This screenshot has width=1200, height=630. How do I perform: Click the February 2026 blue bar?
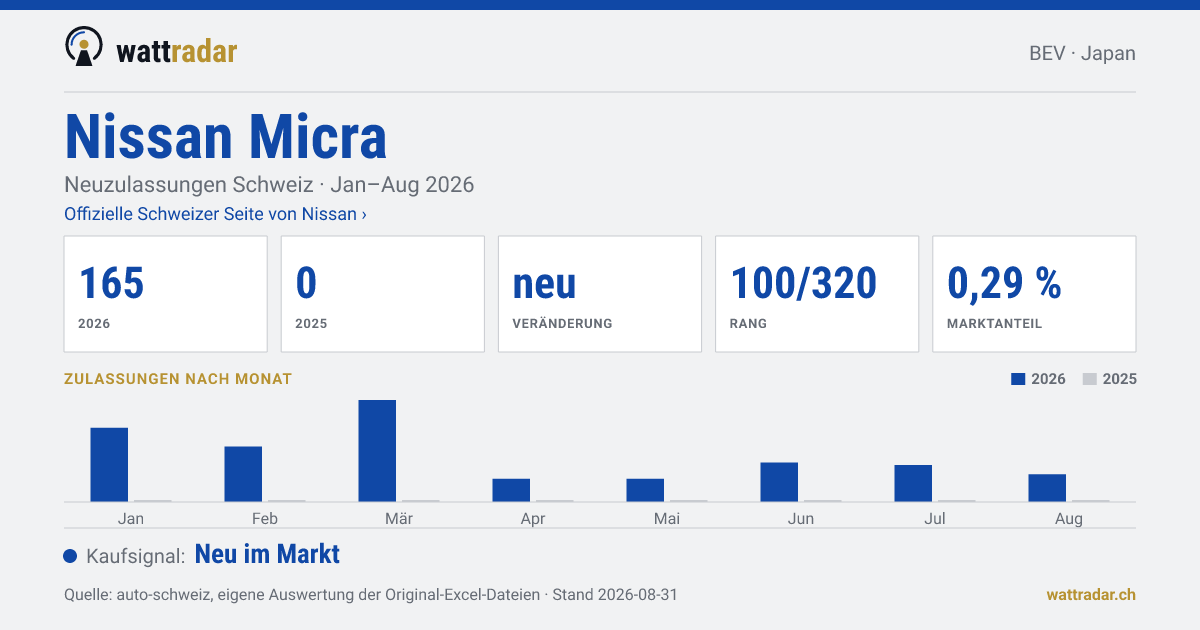243,474
